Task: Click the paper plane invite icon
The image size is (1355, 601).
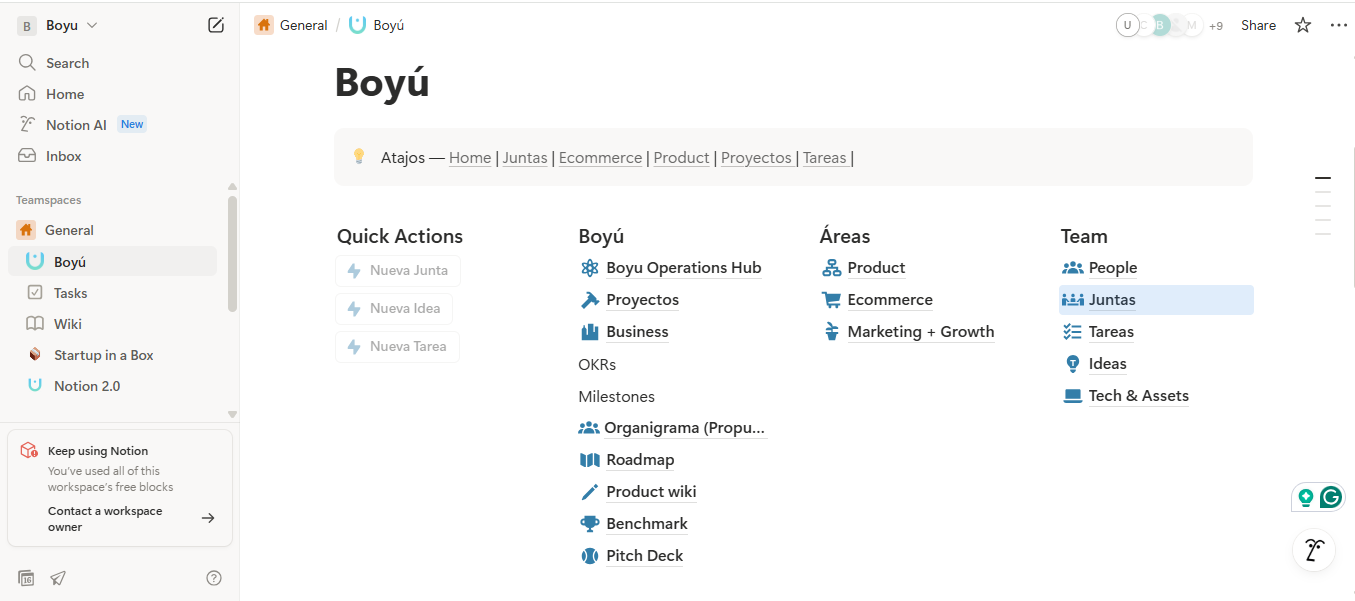Action: click(x=59, y=578)
